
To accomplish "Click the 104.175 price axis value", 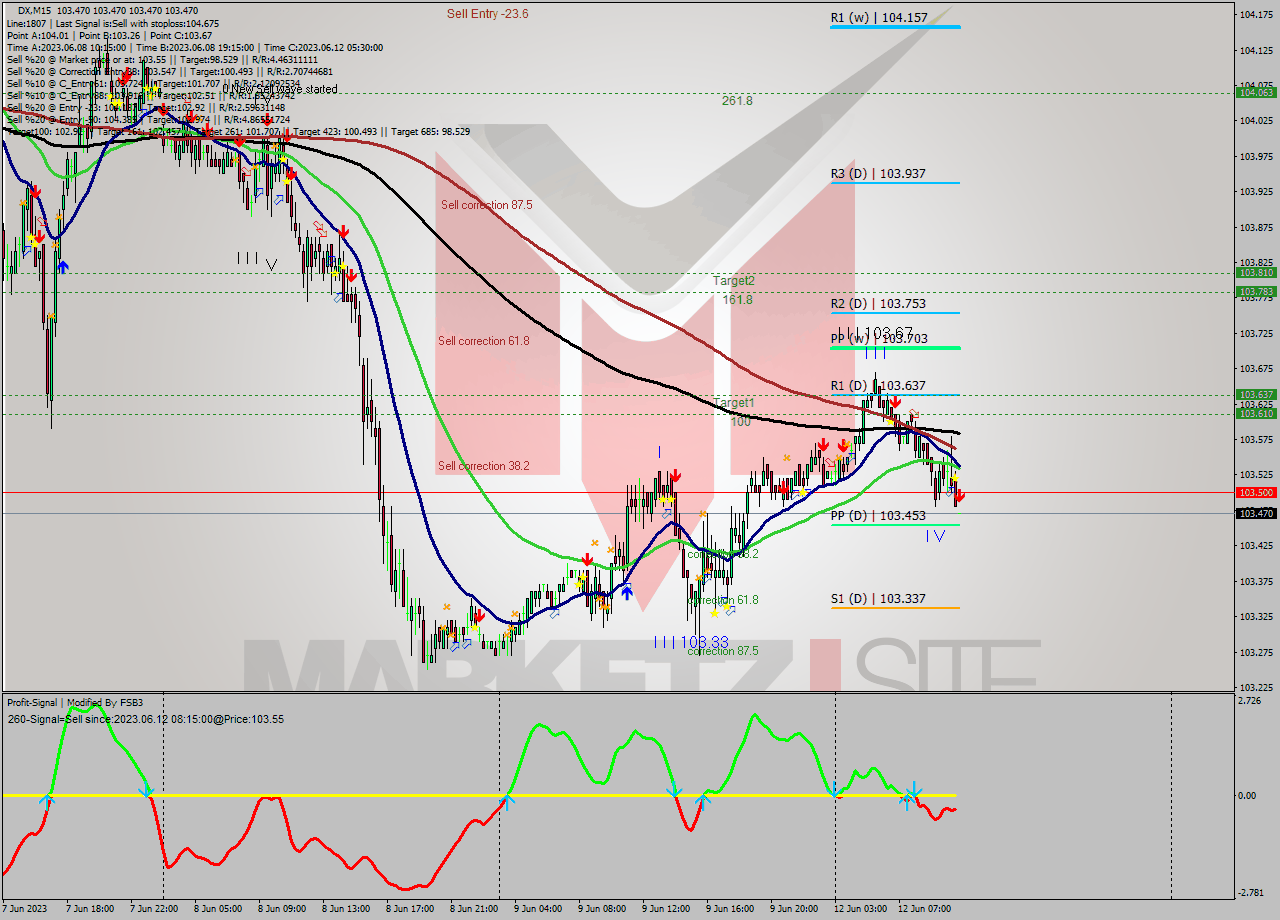I will 1256,14.
